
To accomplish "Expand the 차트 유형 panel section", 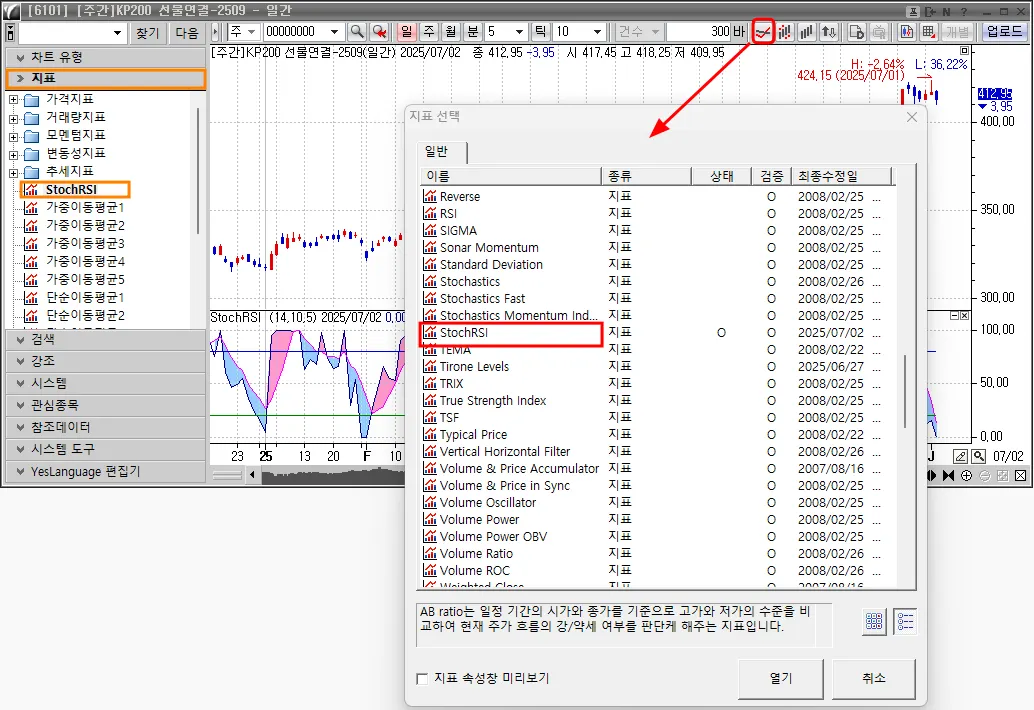I will pyautogui.click(x=106, y=57).
